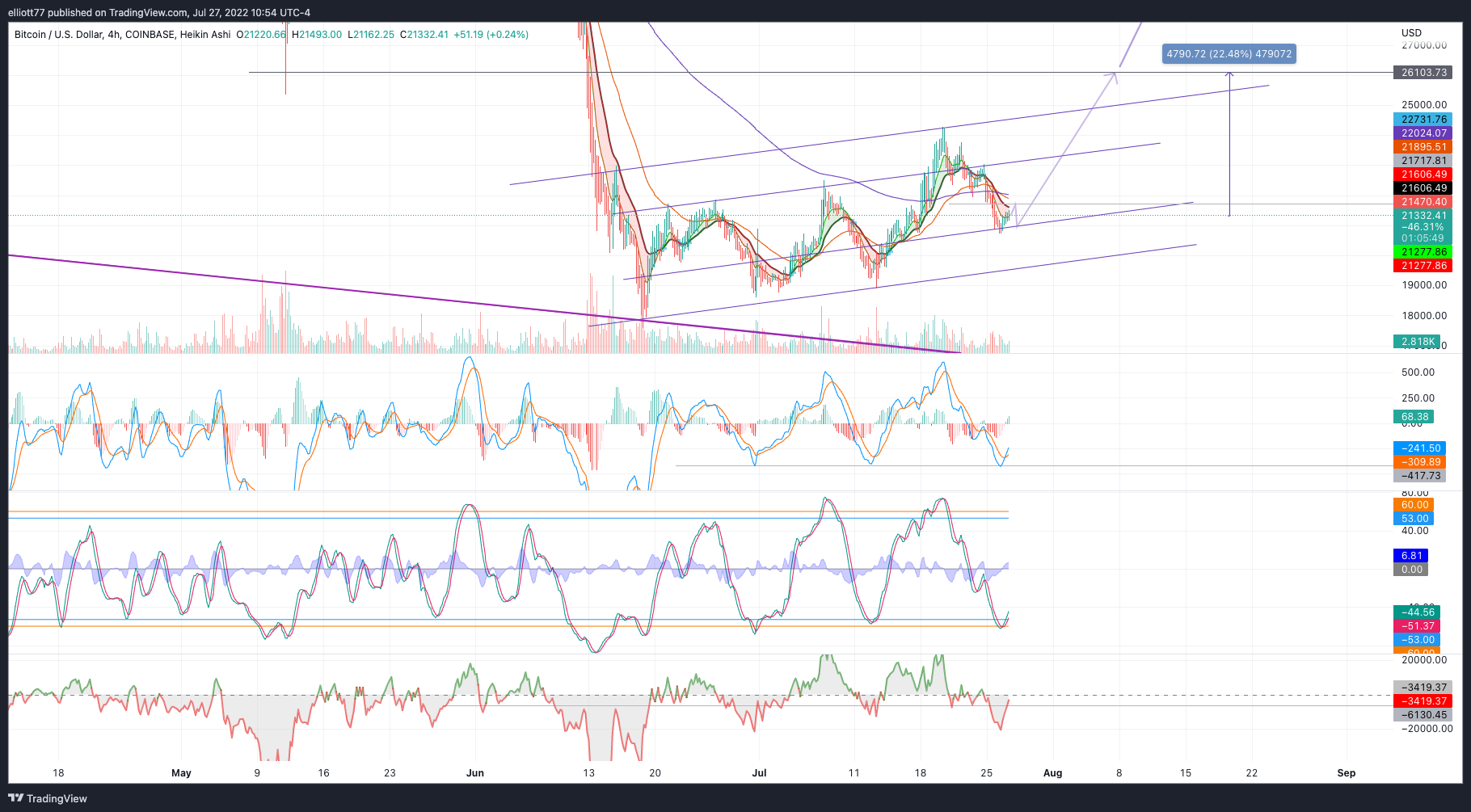Select the 'Bitcoin / U.S. Dollar, 4h, COINBASE, Heikin Ashi' title
This screenshot has height=812, width=1471.
(x=122, y=35)
